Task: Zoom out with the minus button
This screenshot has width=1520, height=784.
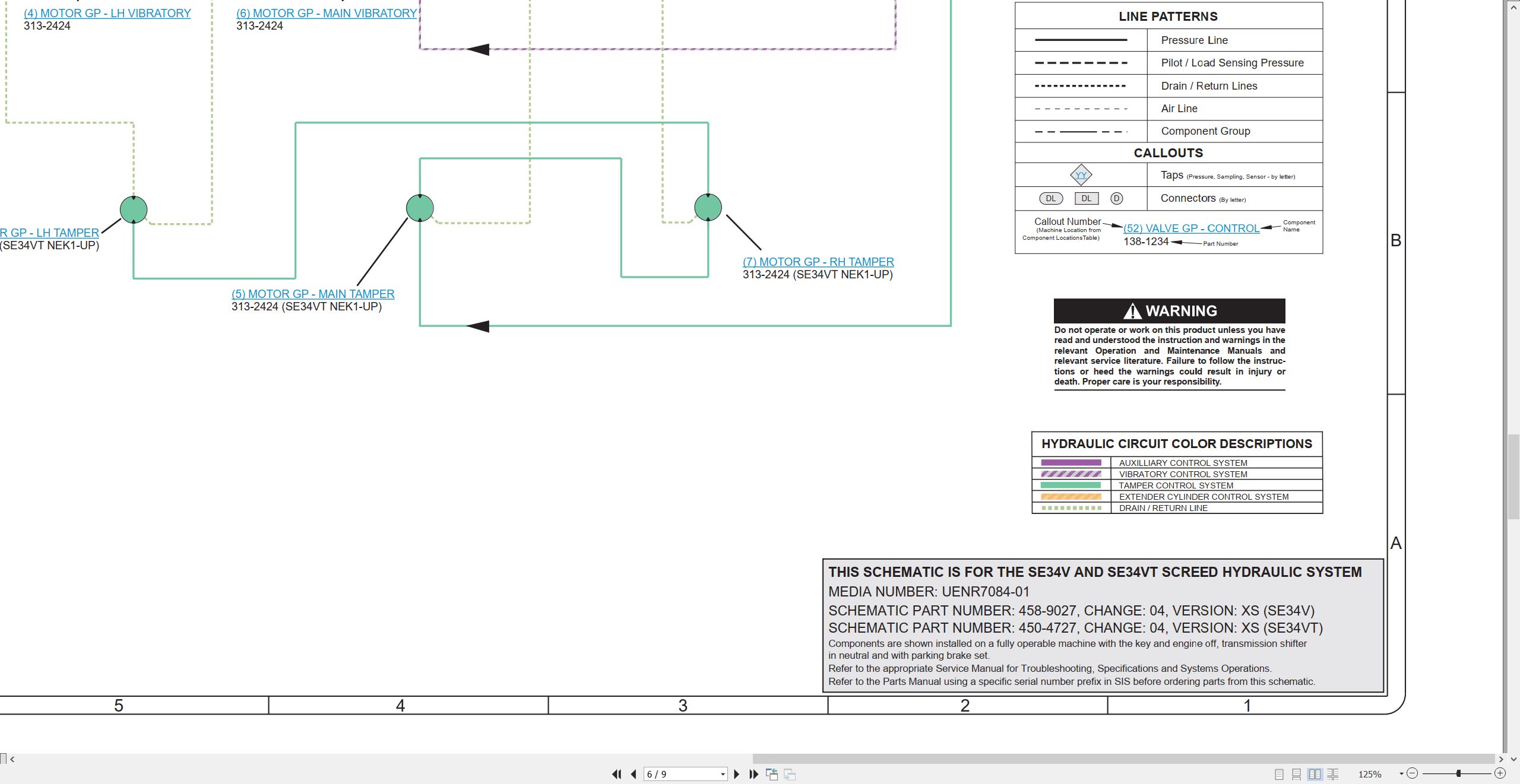Action: 1413,773
